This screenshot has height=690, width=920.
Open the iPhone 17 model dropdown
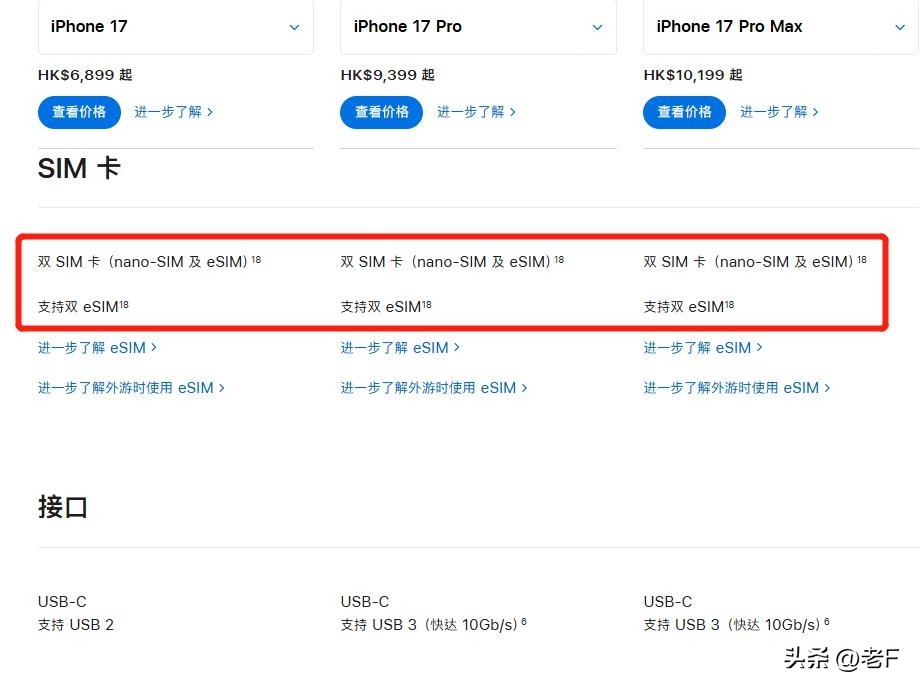tap(175, 27)
